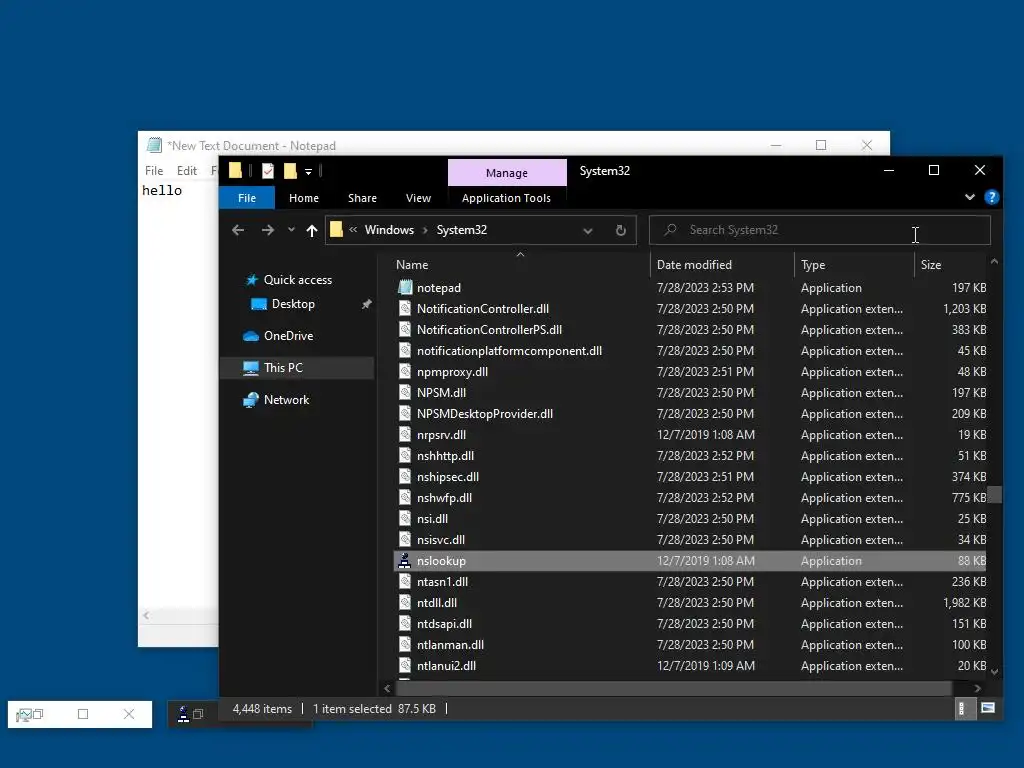Click the OneDrive cloud icon
The width and height of the screenshot is (1024, 768).
pyautogui.click(x=251, y=336)
